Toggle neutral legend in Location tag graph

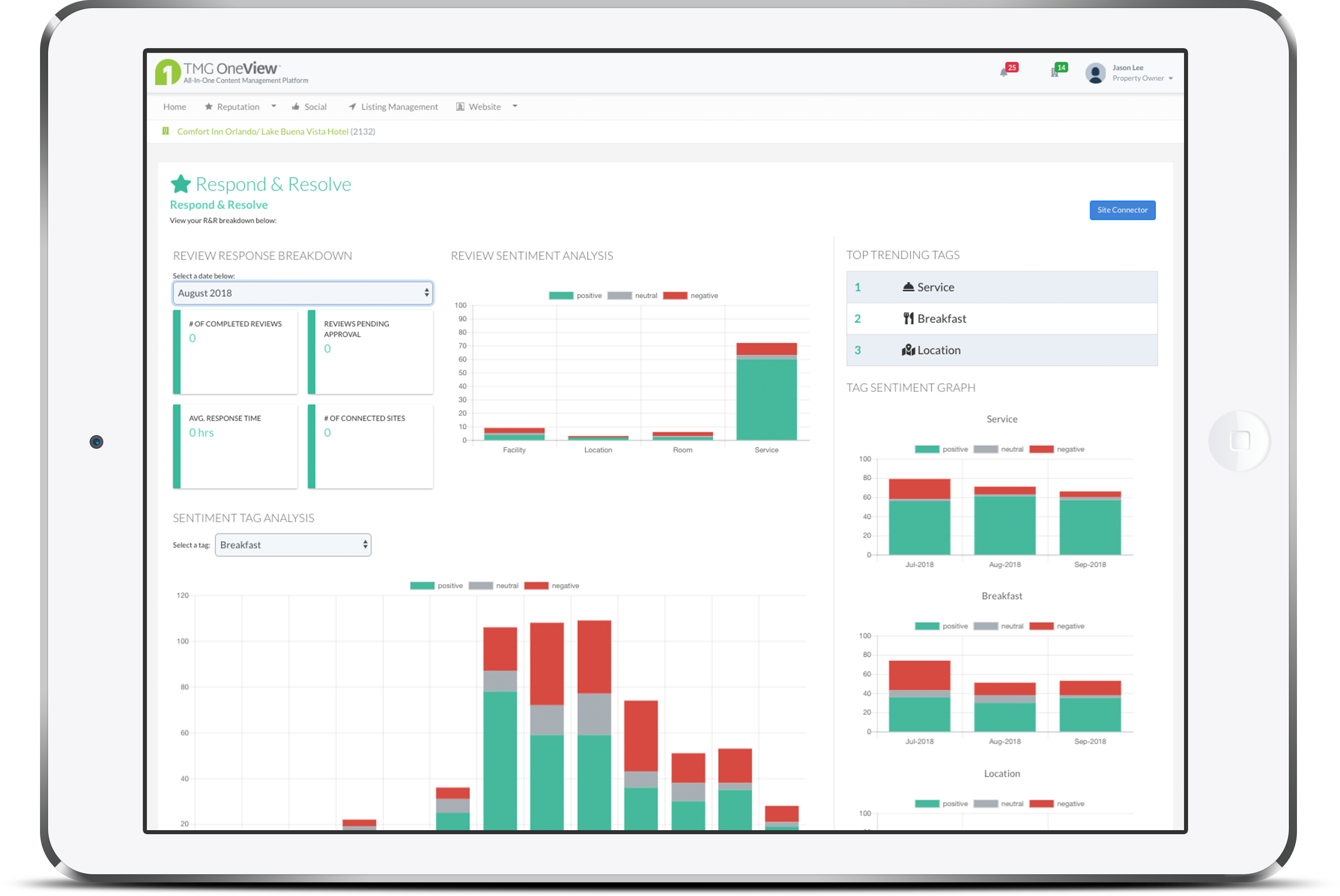click(999, 804)
